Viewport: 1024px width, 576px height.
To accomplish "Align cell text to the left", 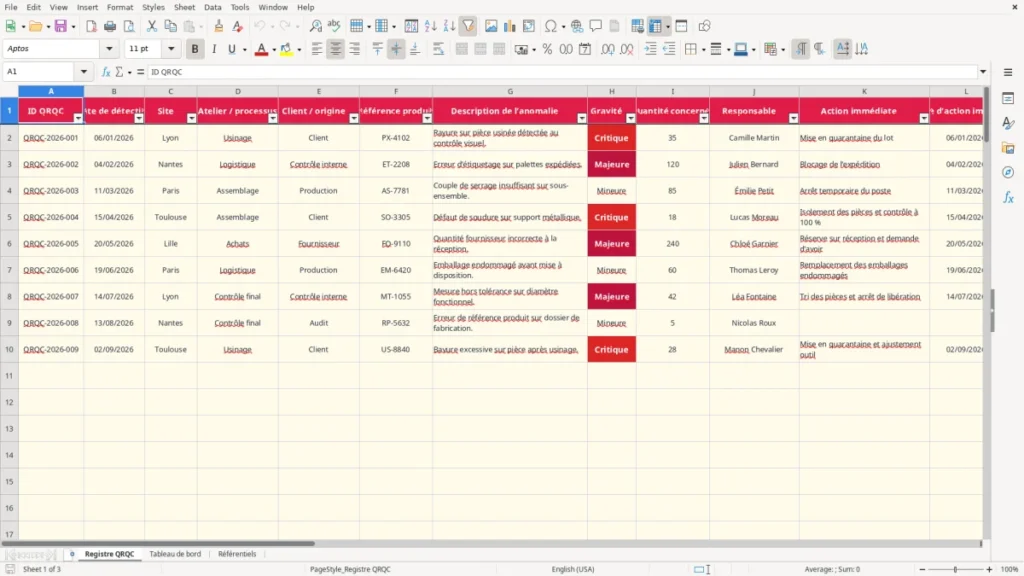I will point(317,49).
